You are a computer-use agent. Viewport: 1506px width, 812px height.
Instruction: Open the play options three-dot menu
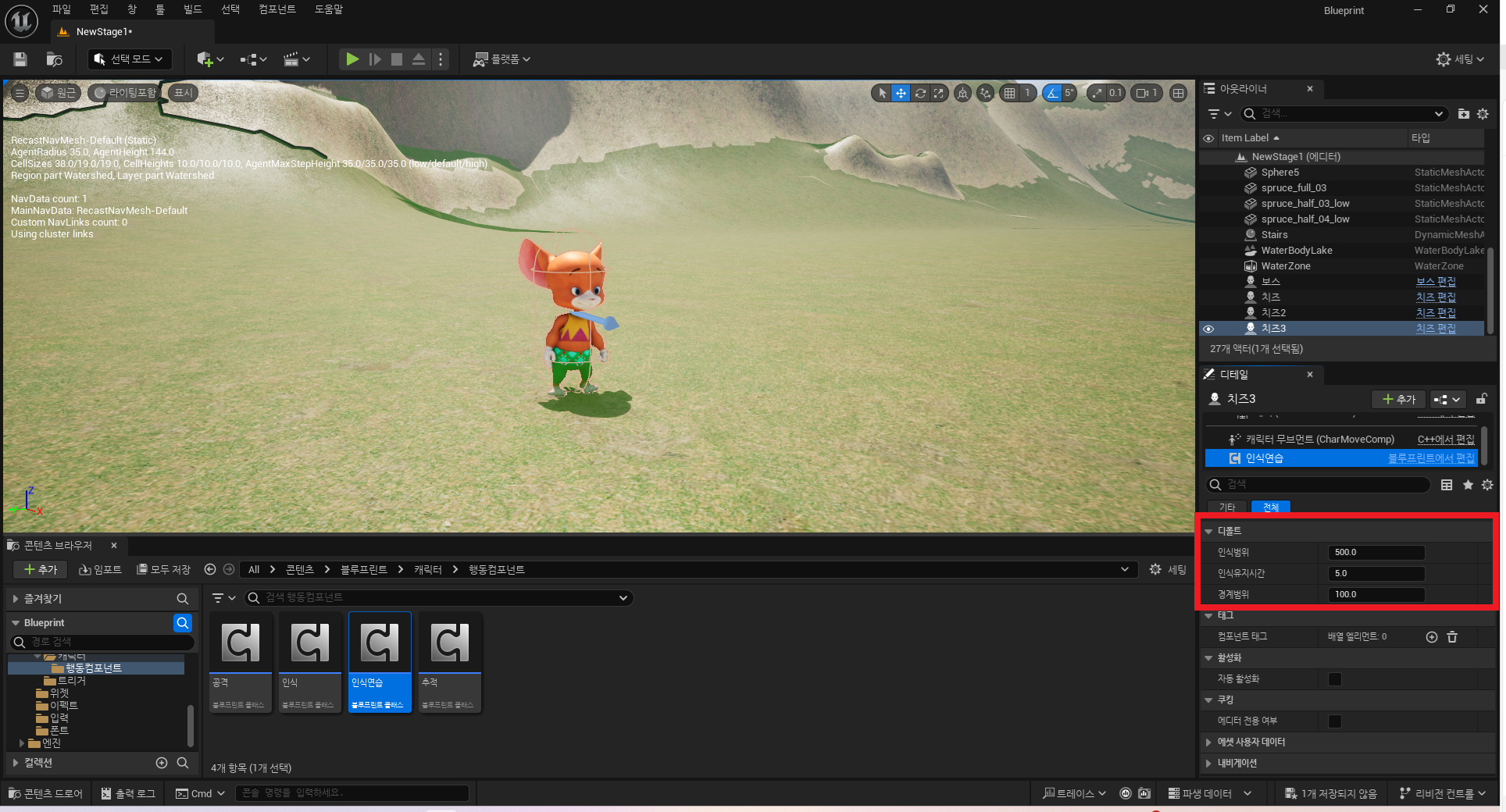pos(441,59)
